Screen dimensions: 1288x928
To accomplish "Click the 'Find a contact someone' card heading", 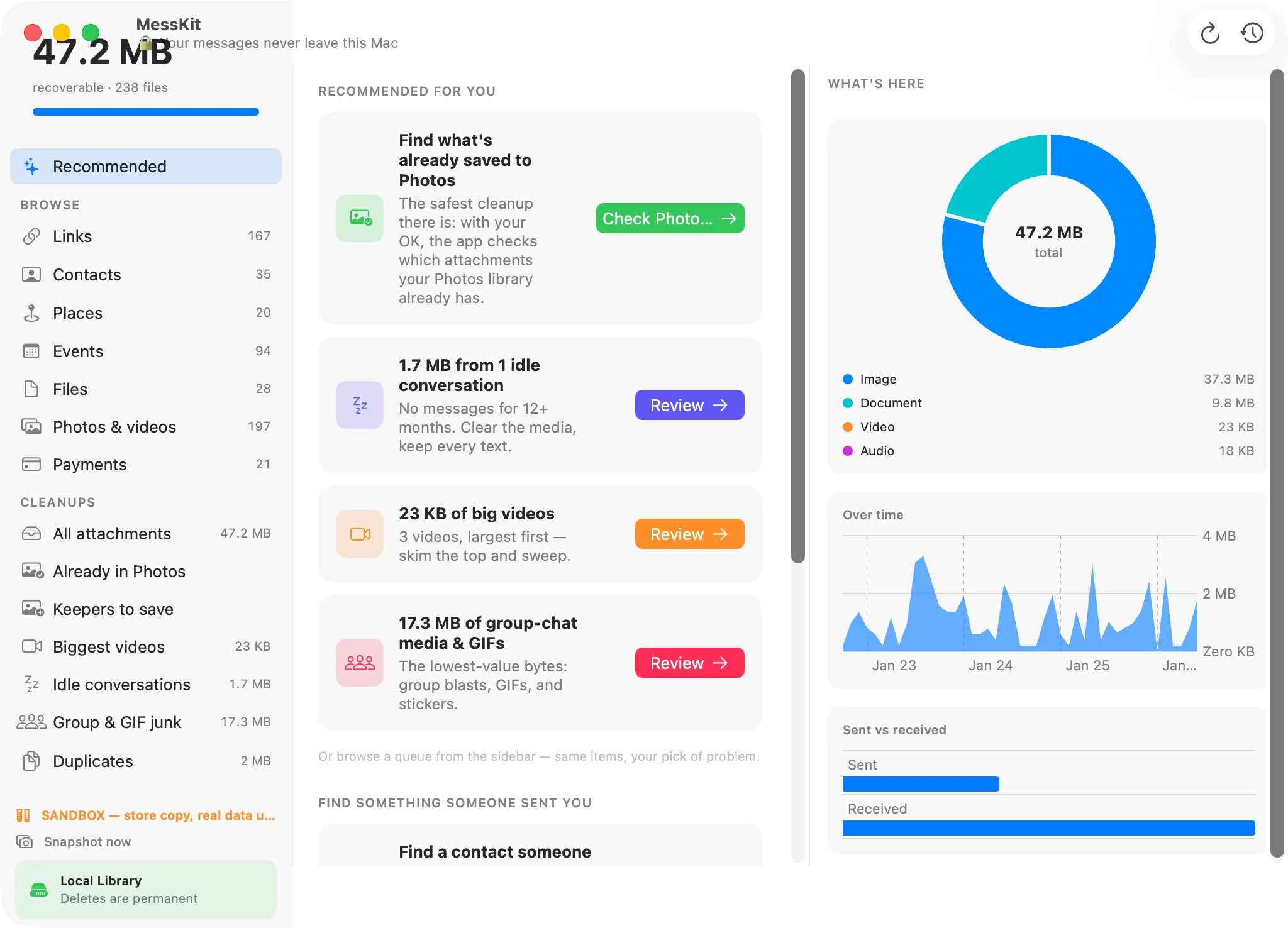I will (x=495, y=852).
